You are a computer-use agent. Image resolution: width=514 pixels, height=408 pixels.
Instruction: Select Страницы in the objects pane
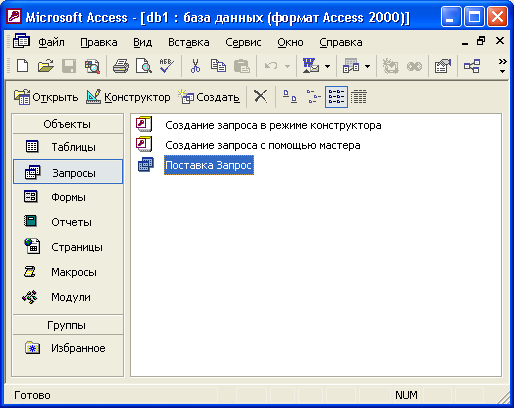pyautogui.click(x=68, y=247)
